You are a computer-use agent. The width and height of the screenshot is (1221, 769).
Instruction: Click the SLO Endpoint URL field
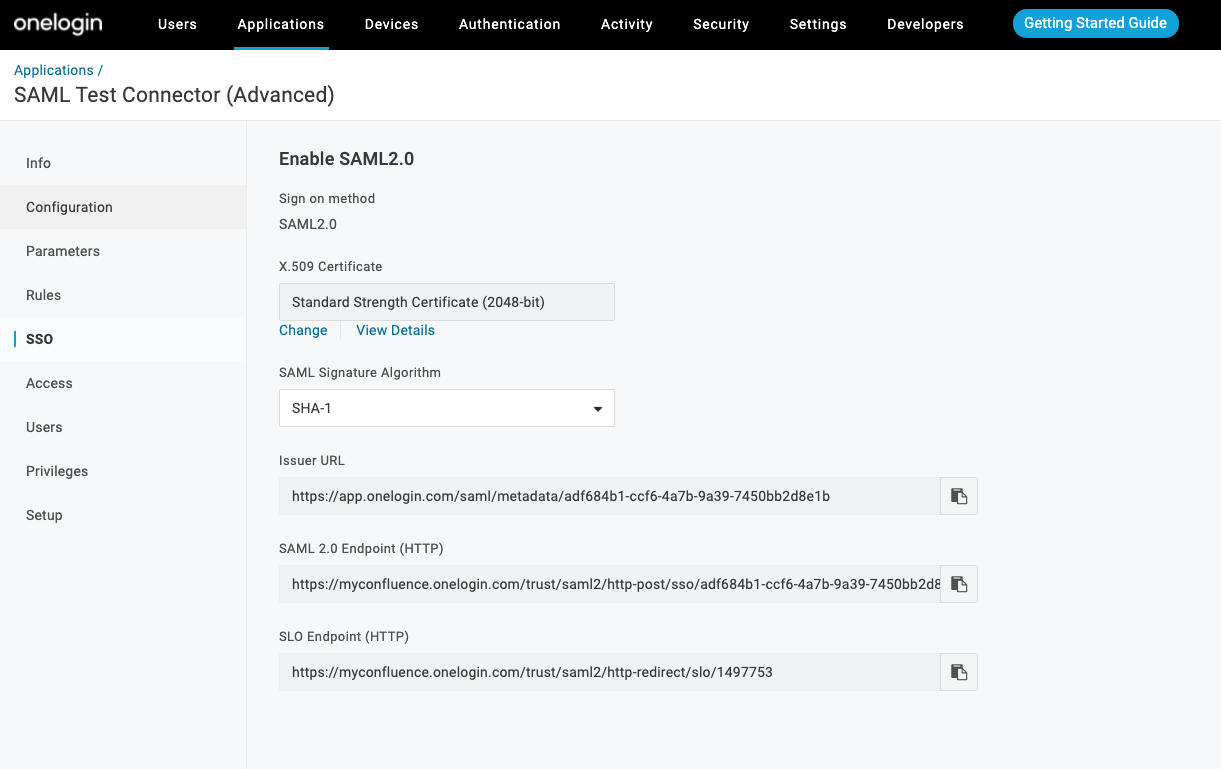[610, 672]
